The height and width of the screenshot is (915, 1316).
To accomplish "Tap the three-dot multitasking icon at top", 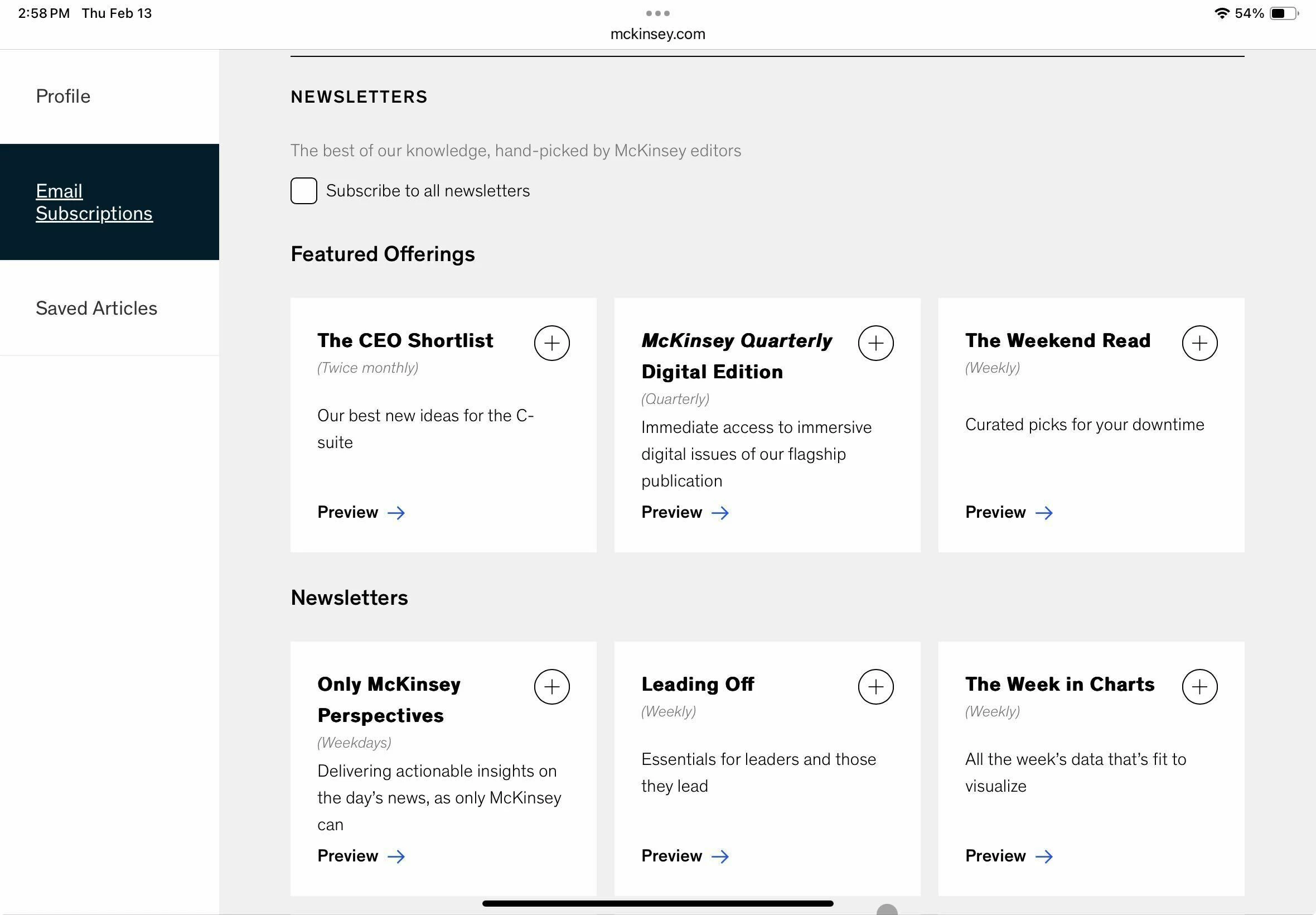I will (x=657, y=13).
